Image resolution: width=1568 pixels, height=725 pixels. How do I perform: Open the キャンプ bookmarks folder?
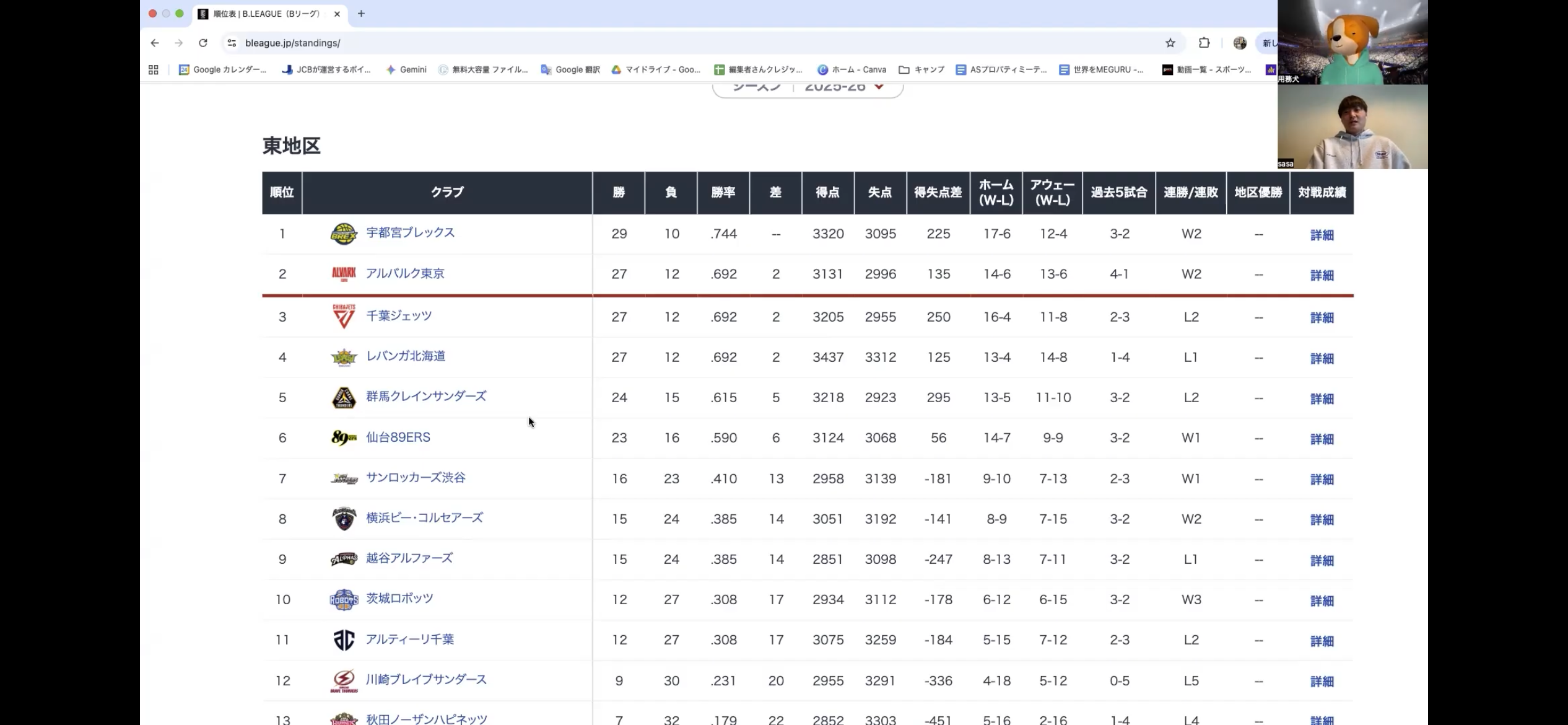pos(921,70)
